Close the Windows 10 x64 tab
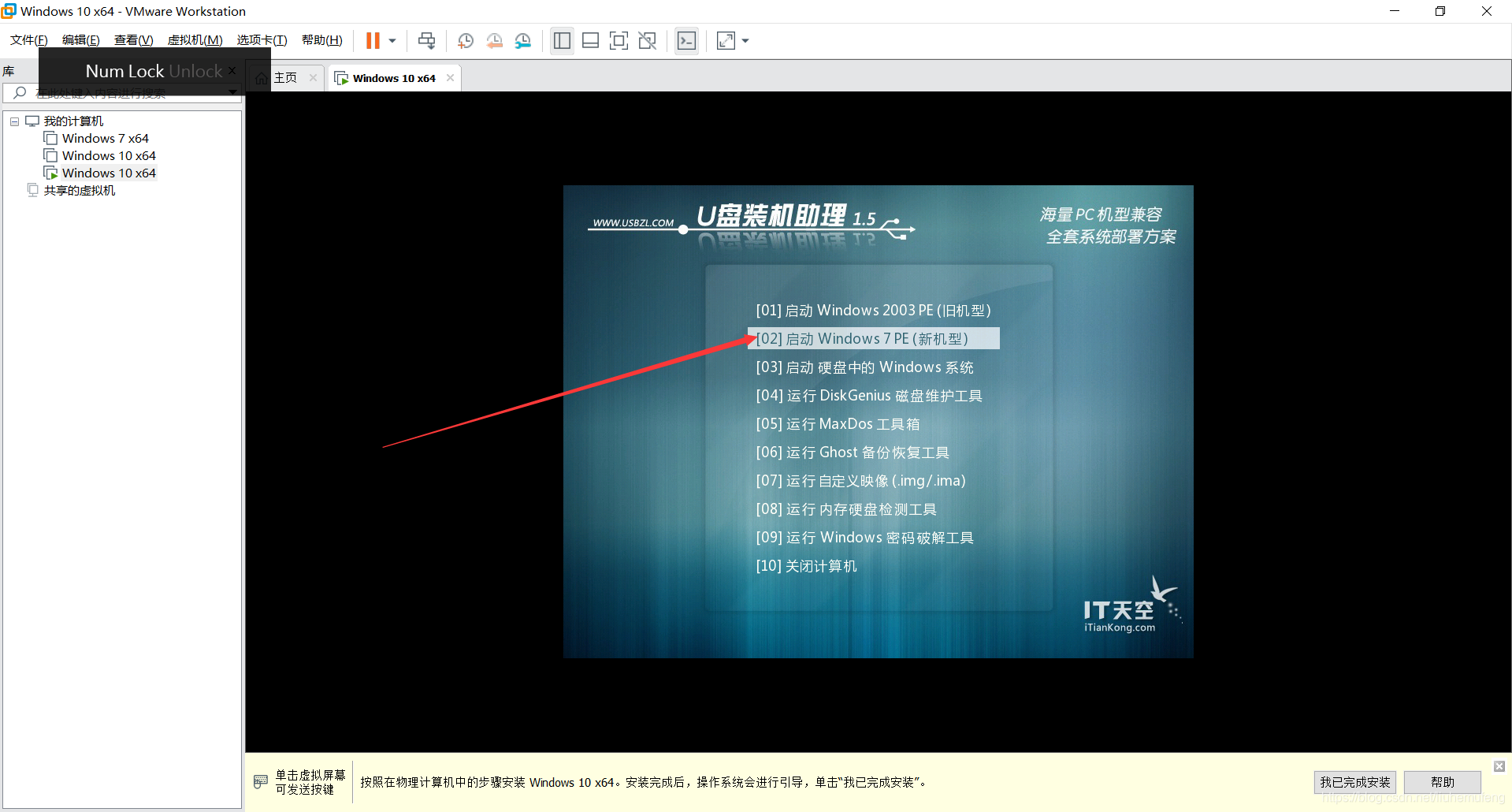This screenshot has width=1512, height=812. click(450, 78)
